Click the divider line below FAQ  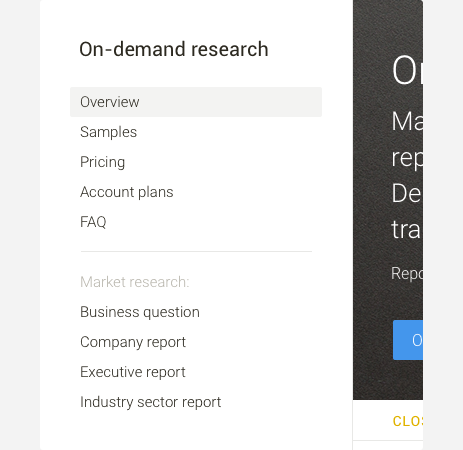coord(196,252)
